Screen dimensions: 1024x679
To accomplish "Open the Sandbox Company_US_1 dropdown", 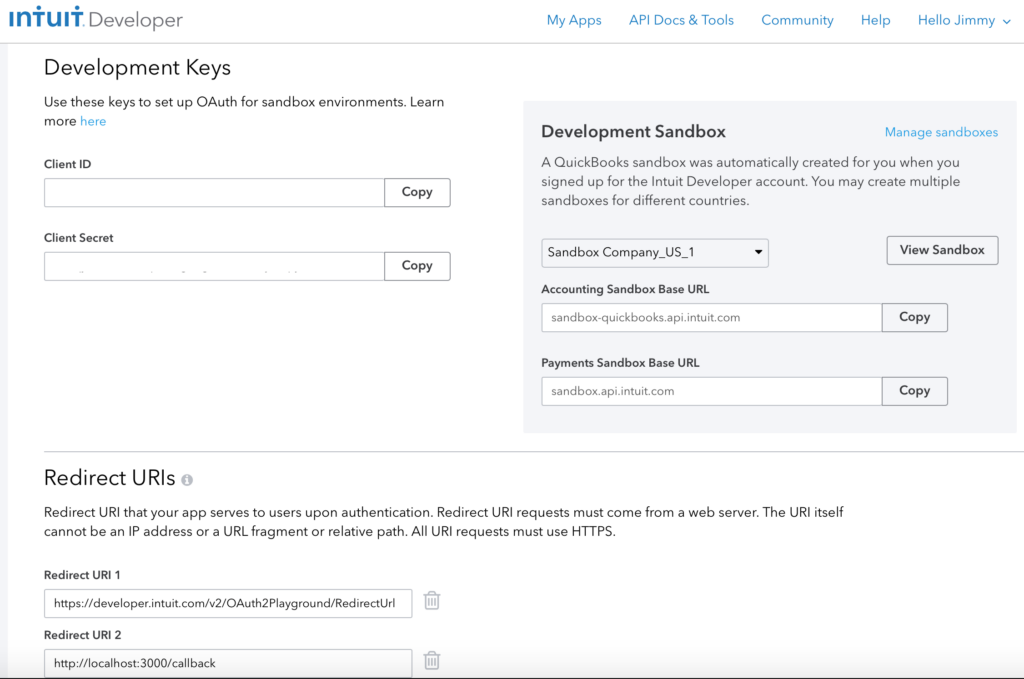I will 654,253.
